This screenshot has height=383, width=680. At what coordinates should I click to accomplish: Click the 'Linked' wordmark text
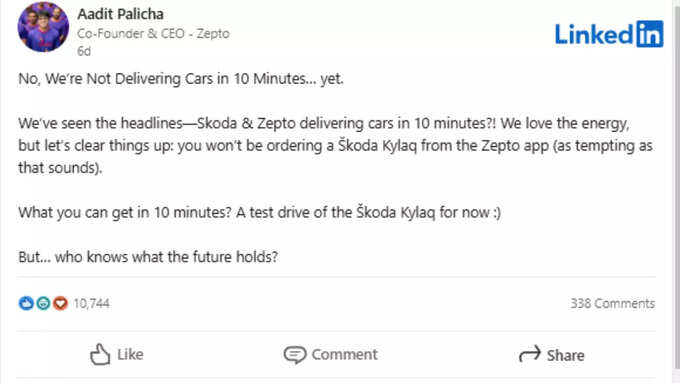coord(594,34)
